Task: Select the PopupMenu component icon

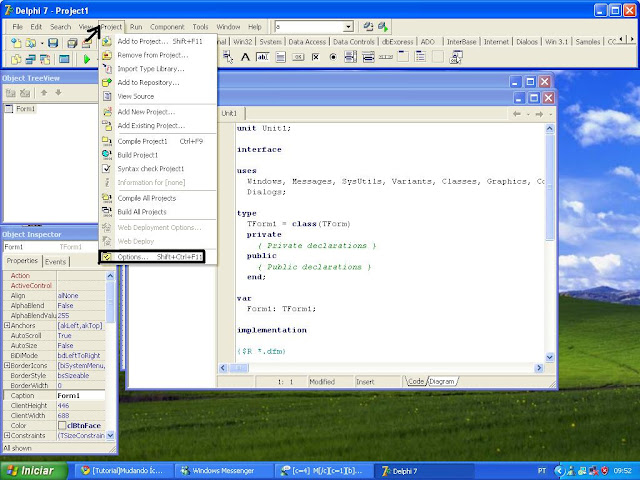Action: pyautogui.click(x=228, y=57)
